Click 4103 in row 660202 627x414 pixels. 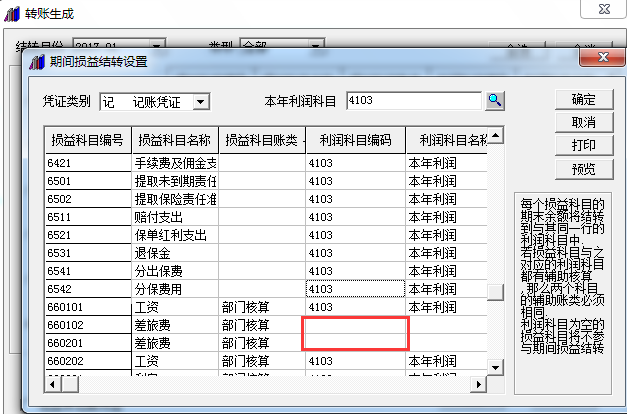(355, 361)
